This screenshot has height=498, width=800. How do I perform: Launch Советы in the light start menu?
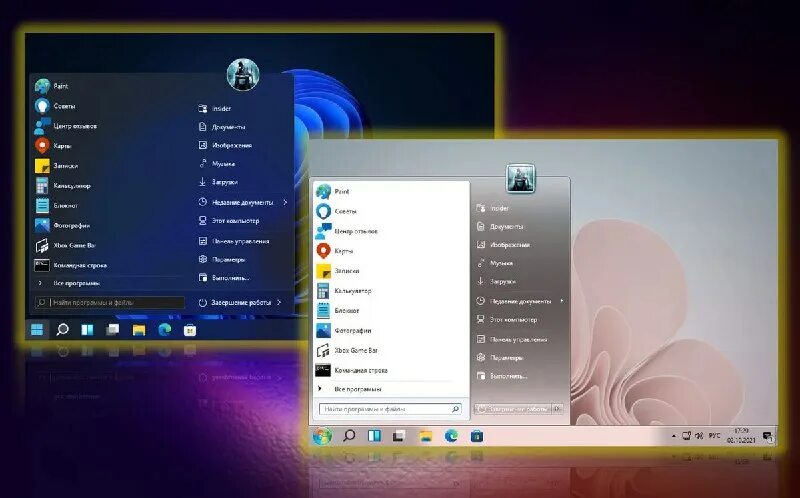tap(336, 212)
